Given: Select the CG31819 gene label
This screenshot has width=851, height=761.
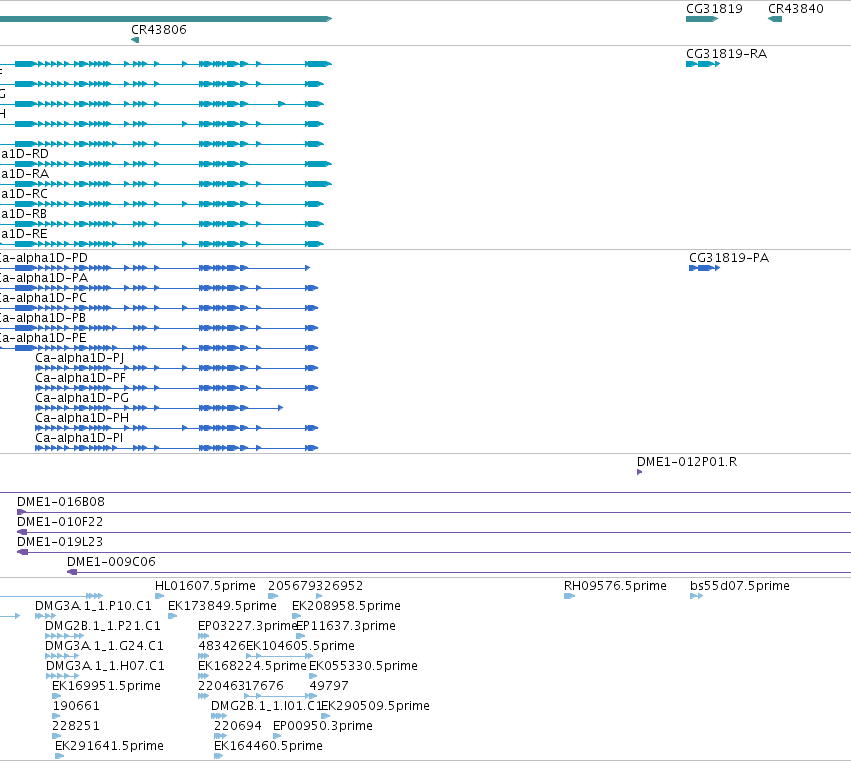Looking at the screenshot, I should coord(714,9).
